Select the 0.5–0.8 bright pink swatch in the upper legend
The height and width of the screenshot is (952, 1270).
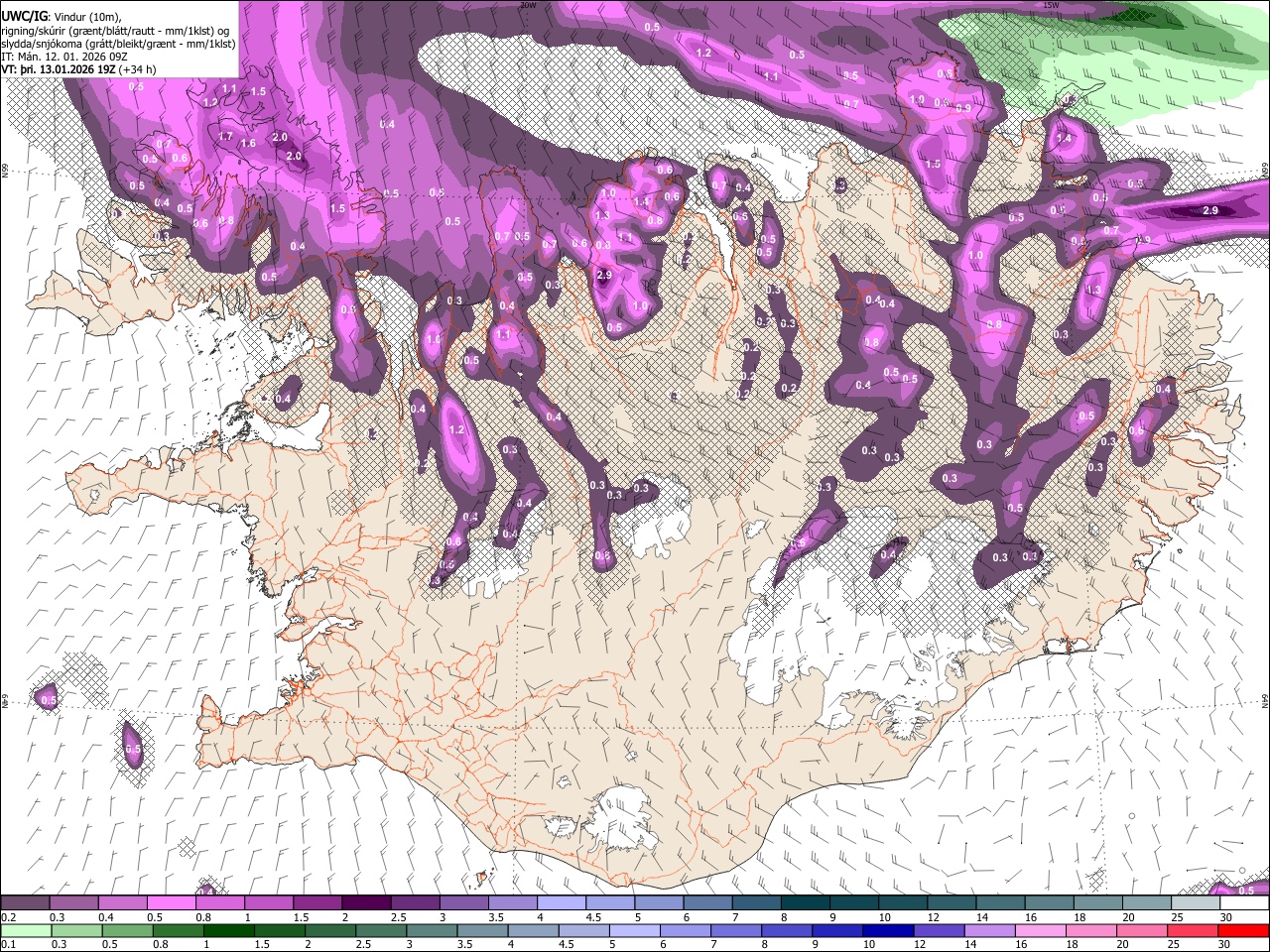[x=171, y=903]
